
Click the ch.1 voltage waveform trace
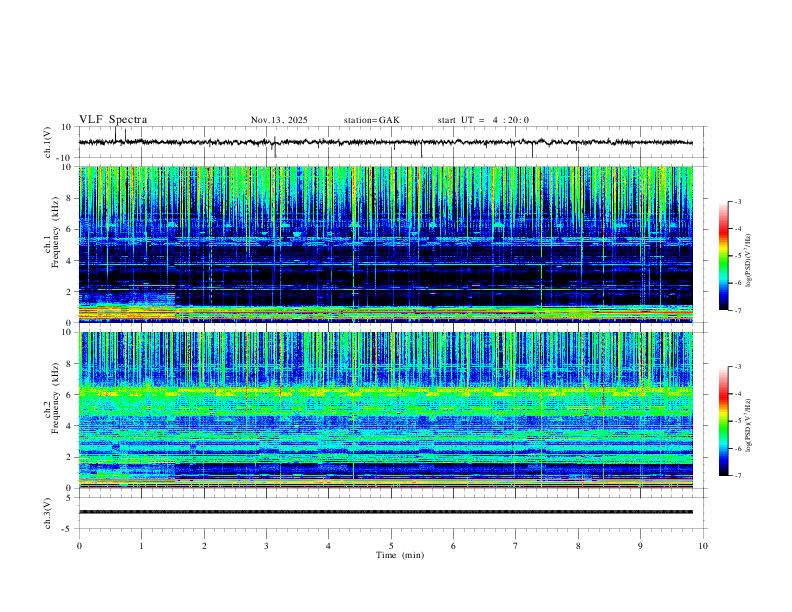[386, 142]
